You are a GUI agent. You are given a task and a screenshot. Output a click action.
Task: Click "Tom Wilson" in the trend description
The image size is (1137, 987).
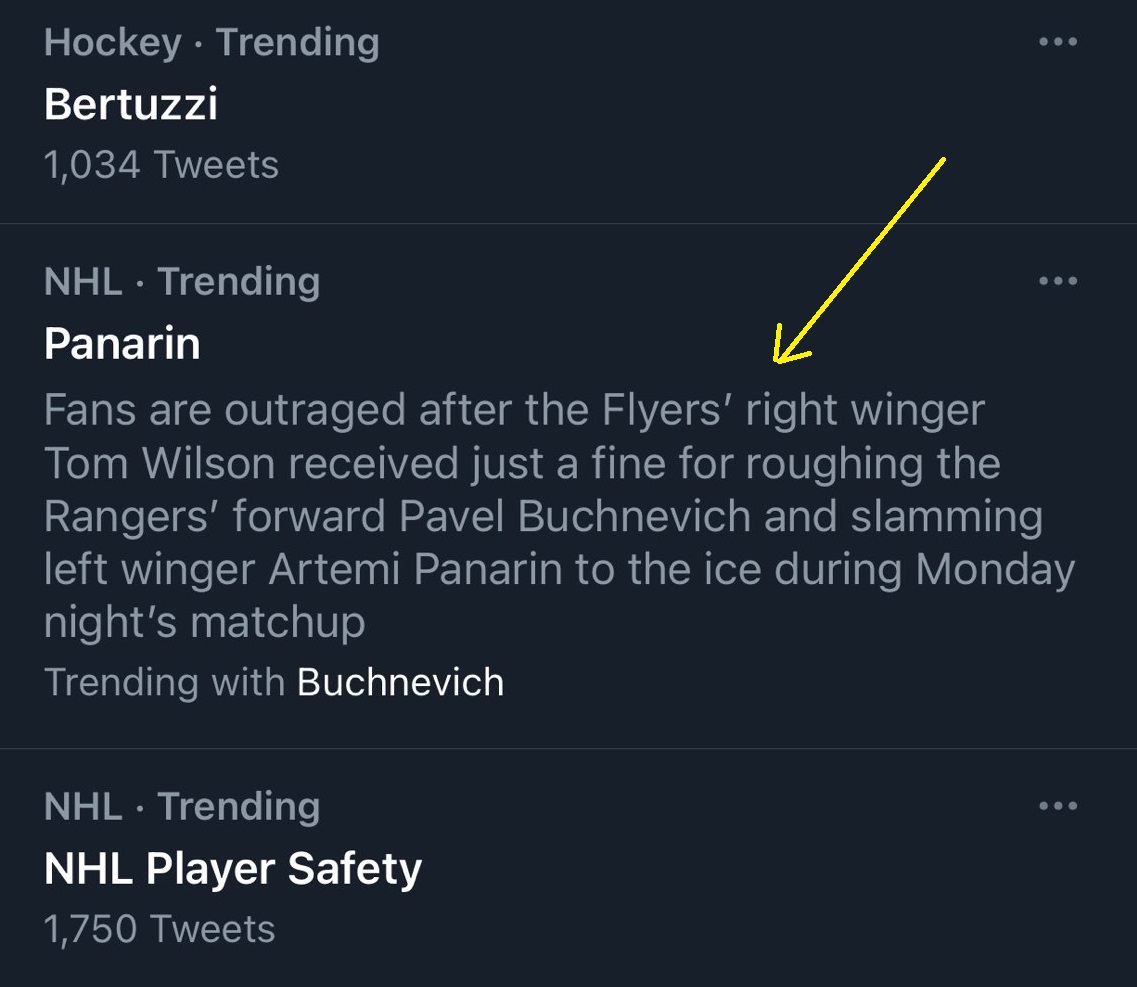(x=161, y=464)
